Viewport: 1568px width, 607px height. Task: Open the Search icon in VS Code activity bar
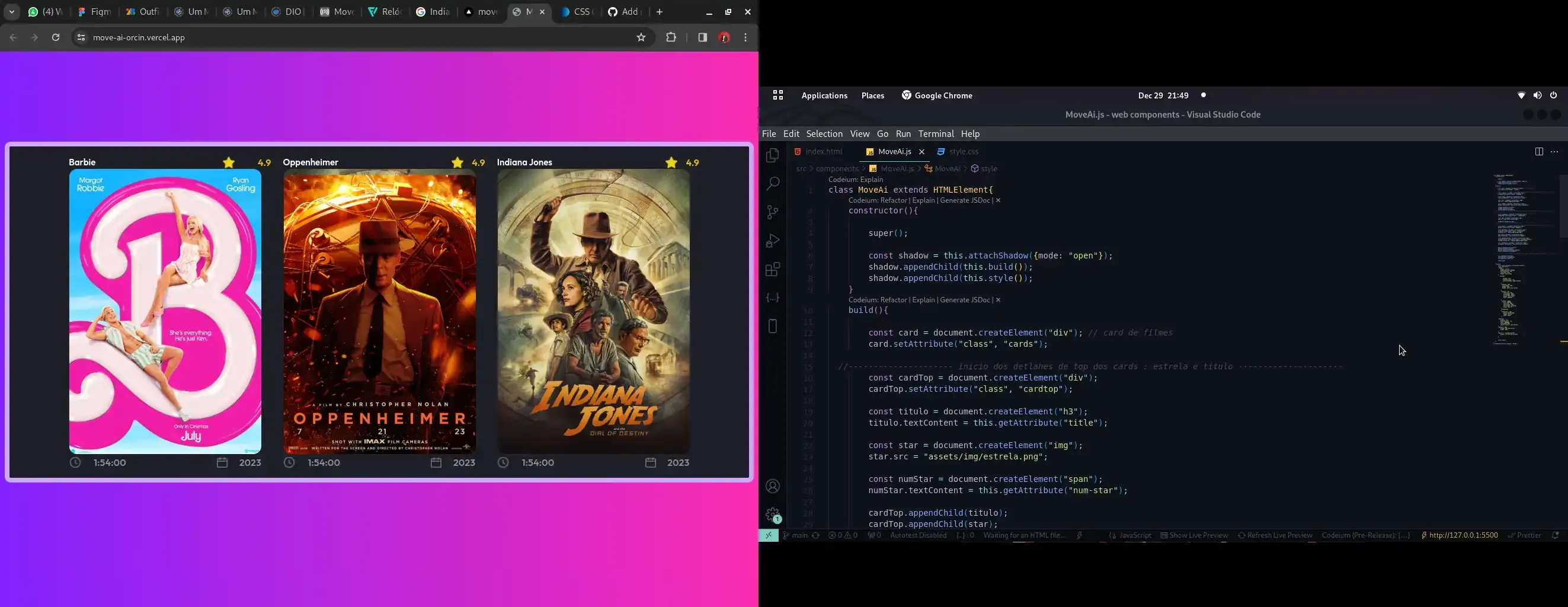point(772,183)
